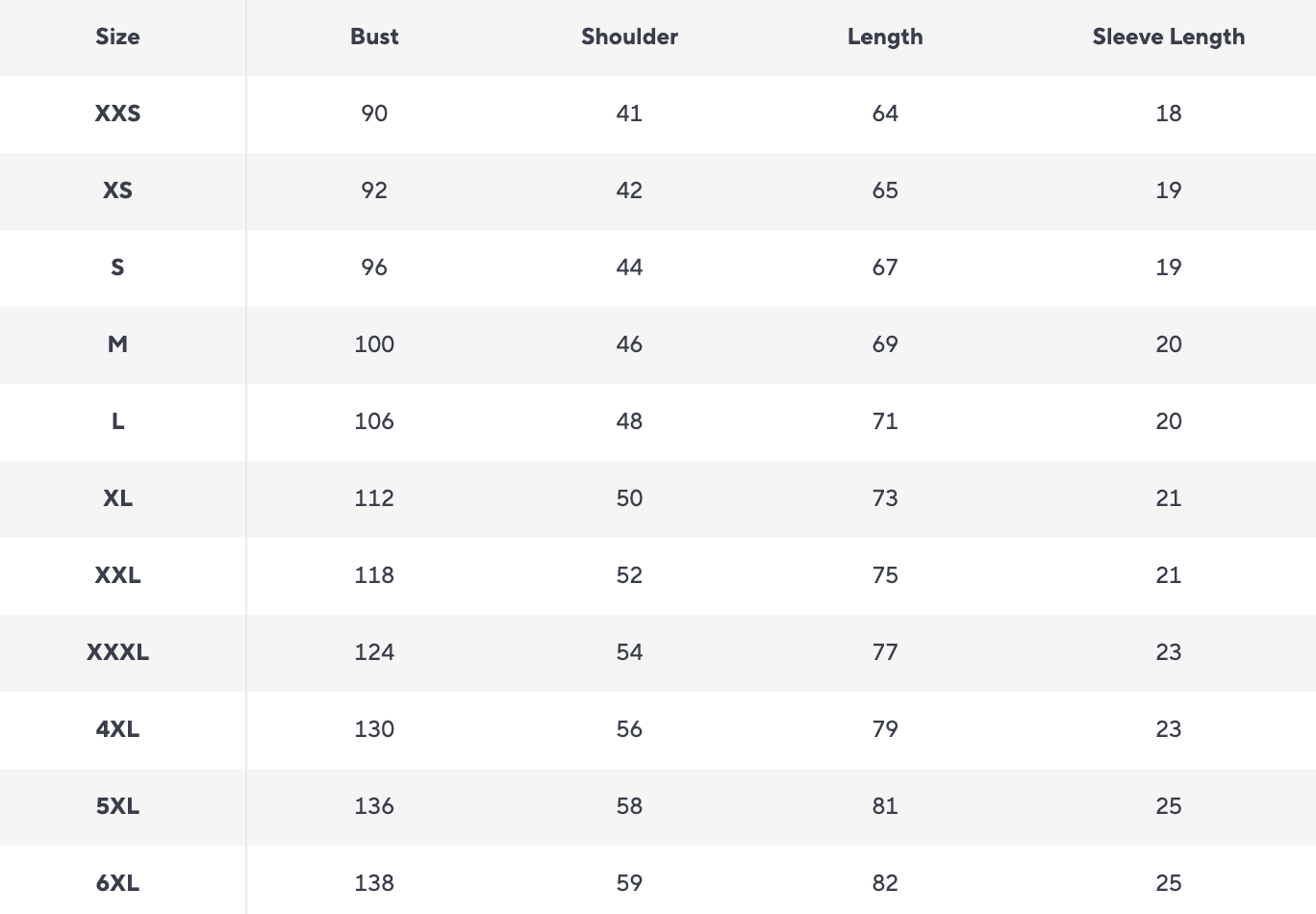Screen dimensions: 1316x914
Task: Click the Length column header
Action: pos(885,37)
